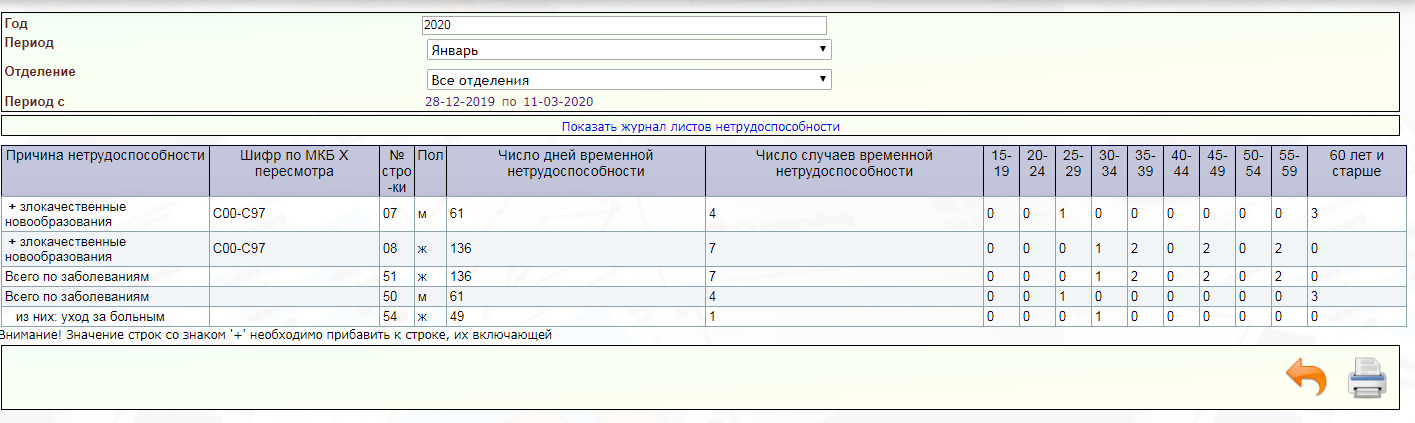This screenshot has width=1415, height=423.
Task: Click the 49 days value in row 54
Action: coord(457,317)
